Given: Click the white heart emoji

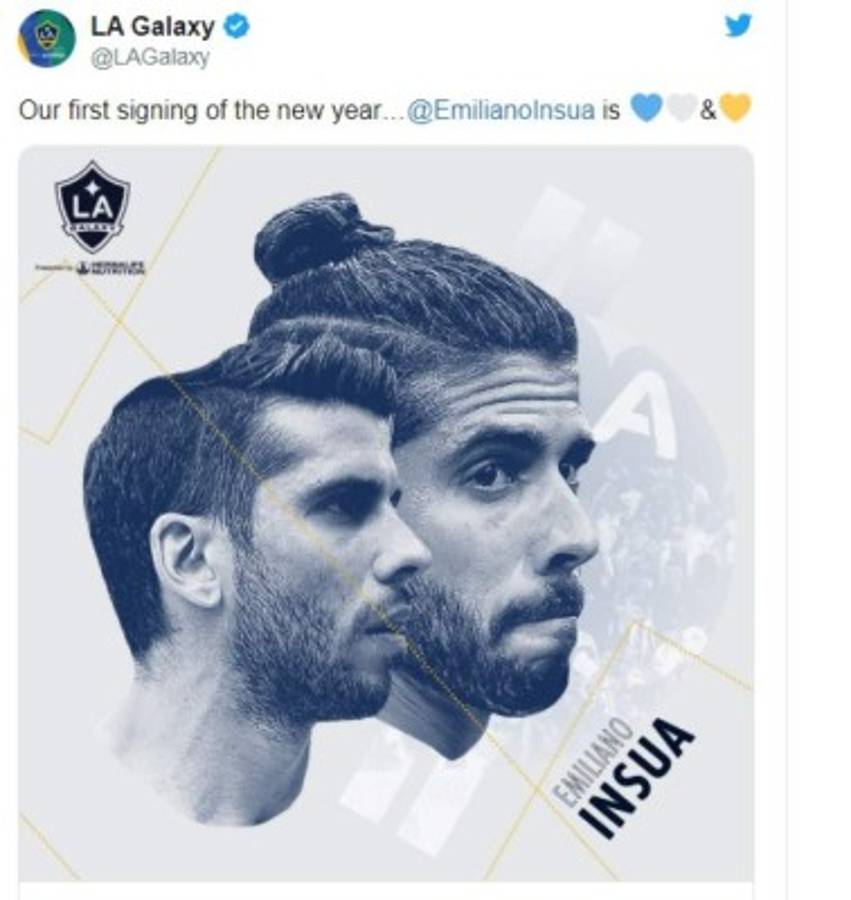Looking at the screenshot, I should (x=681, y=108).
